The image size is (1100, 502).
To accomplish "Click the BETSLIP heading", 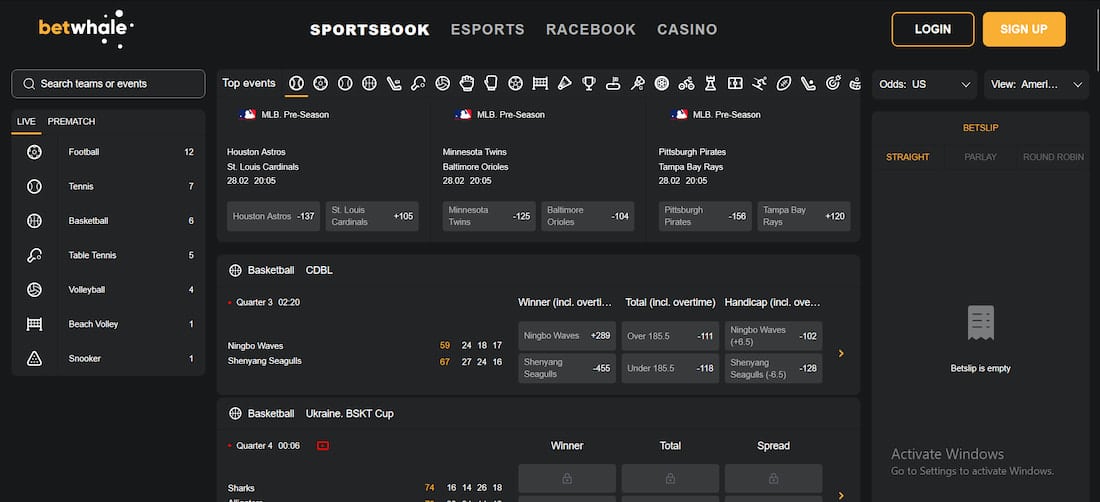I will pyautogui.click(x=981, y=128).
